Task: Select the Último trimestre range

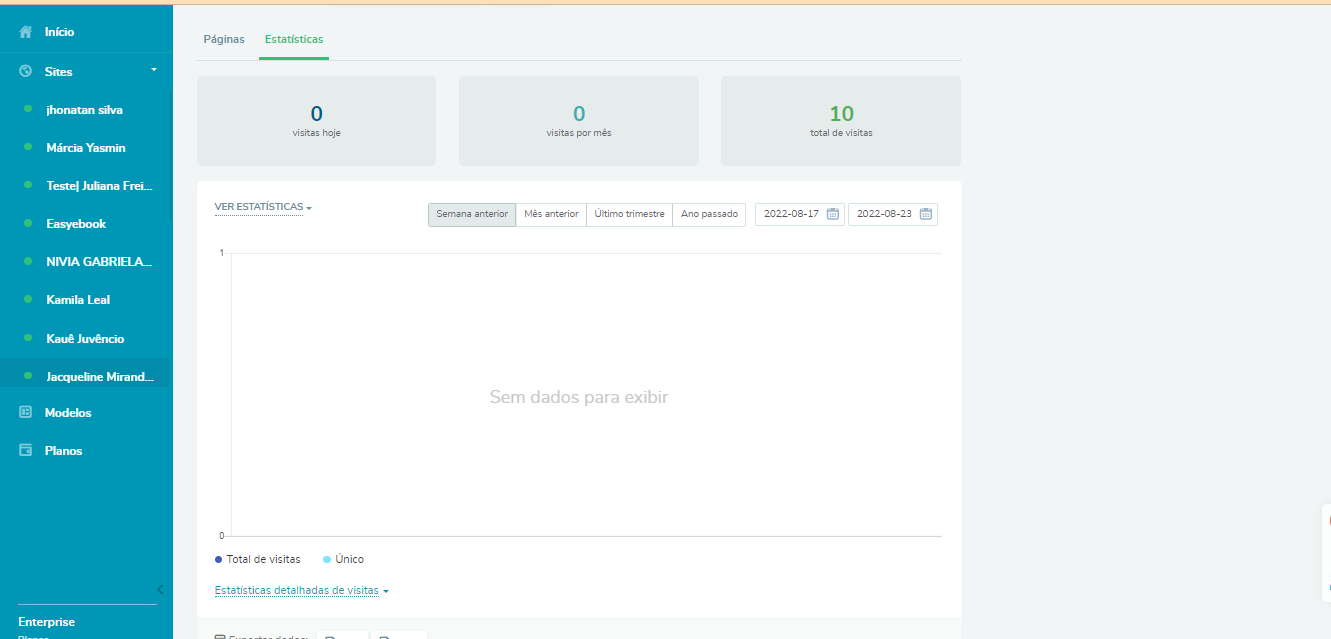Action: (629, 214)
